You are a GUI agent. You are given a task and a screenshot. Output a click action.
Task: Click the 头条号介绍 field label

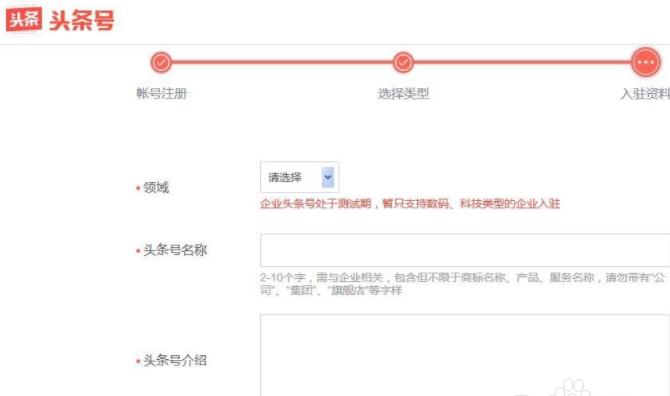point(175,360)
